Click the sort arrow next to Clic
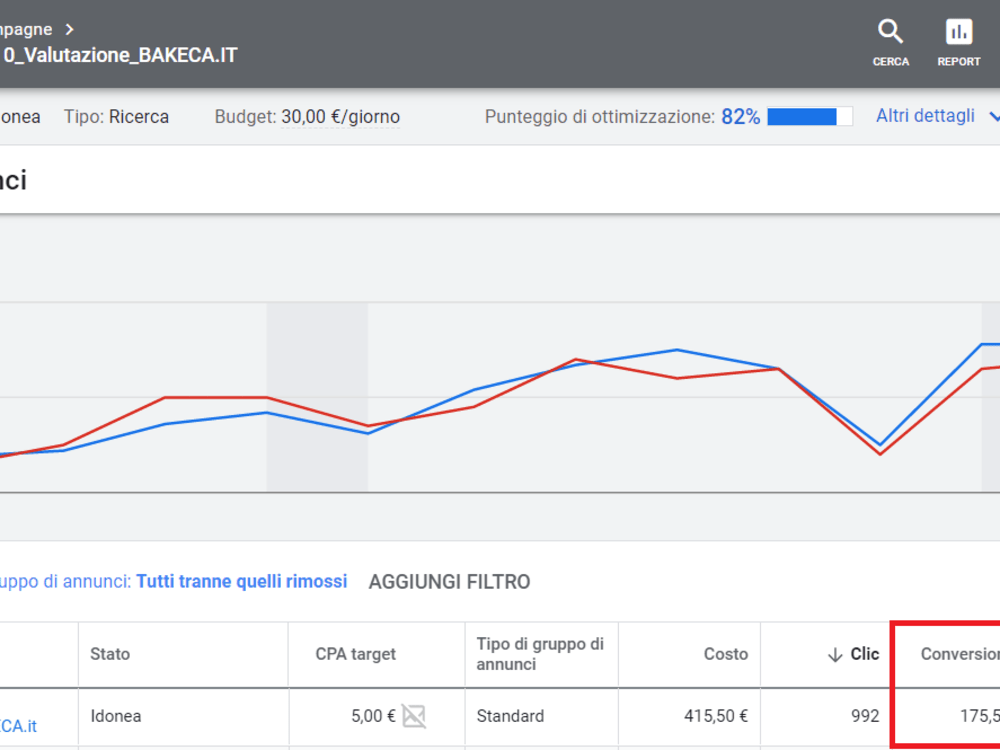Image resolution: width=1000 pixels, height=750 pixels. point(835,655)
